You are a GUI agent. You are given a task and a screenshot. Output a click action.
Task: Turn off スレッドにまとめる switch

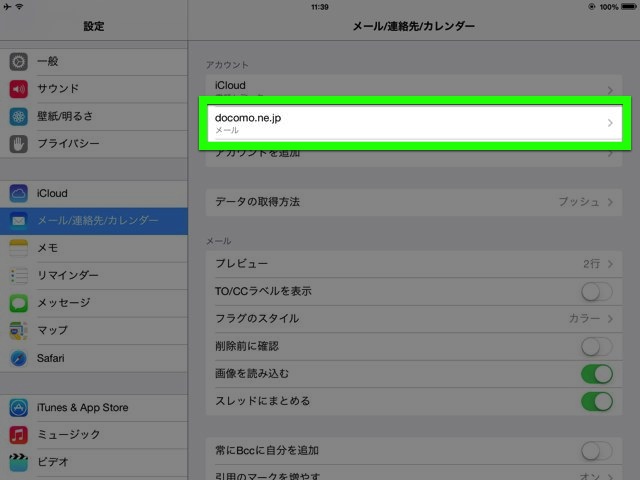coord(597,401)
